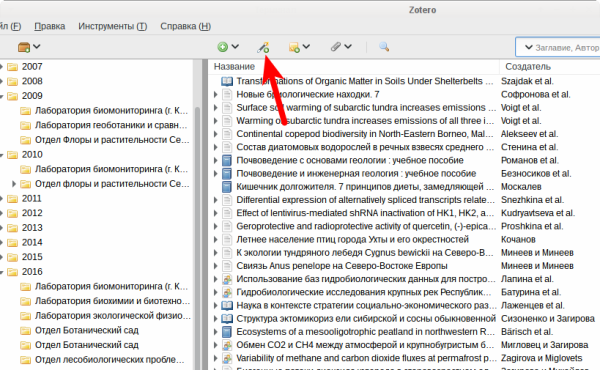Click conference icon of Гидробиологические исследования крупных рек
The image size is (600, 370).
tap(227, 292)
